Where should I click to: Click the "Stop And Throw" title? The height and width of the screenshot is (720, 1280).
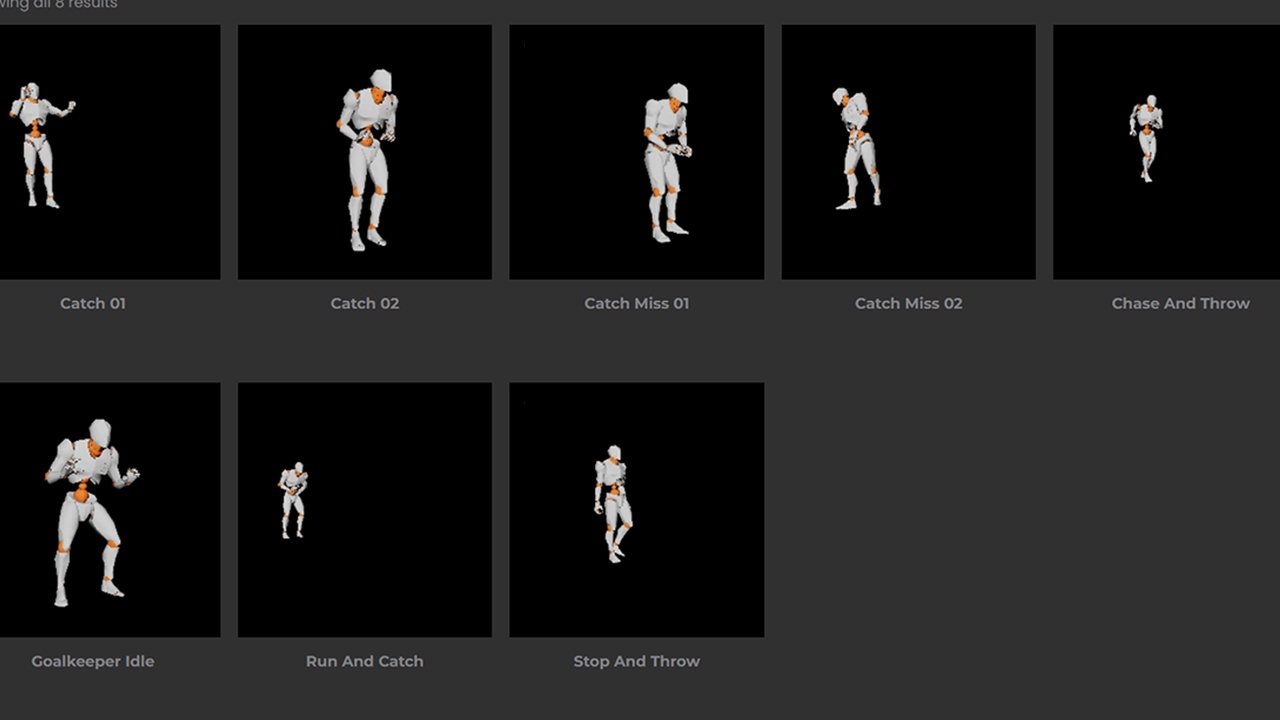point(637,661)
